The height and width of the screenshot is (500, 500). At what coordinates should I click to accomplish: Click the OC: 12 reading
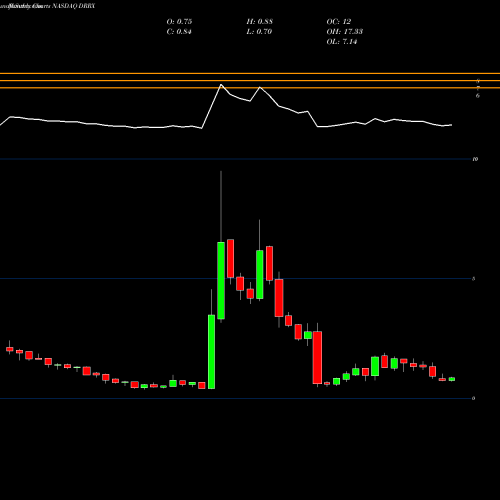click(x=339, y=21)
